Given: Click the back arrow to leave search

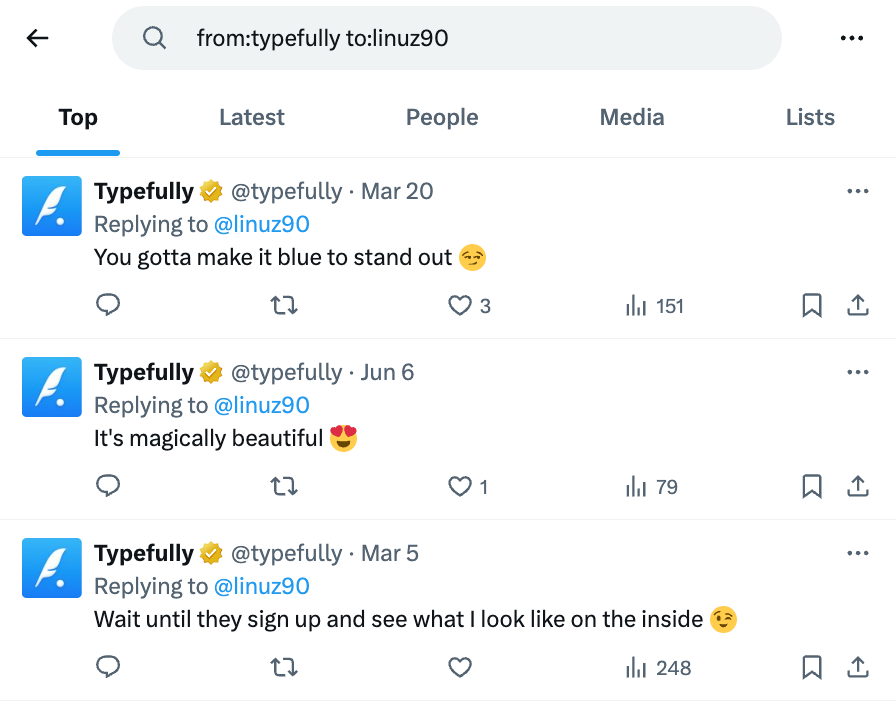Looking at the screenshot, I should click(37, 38).
